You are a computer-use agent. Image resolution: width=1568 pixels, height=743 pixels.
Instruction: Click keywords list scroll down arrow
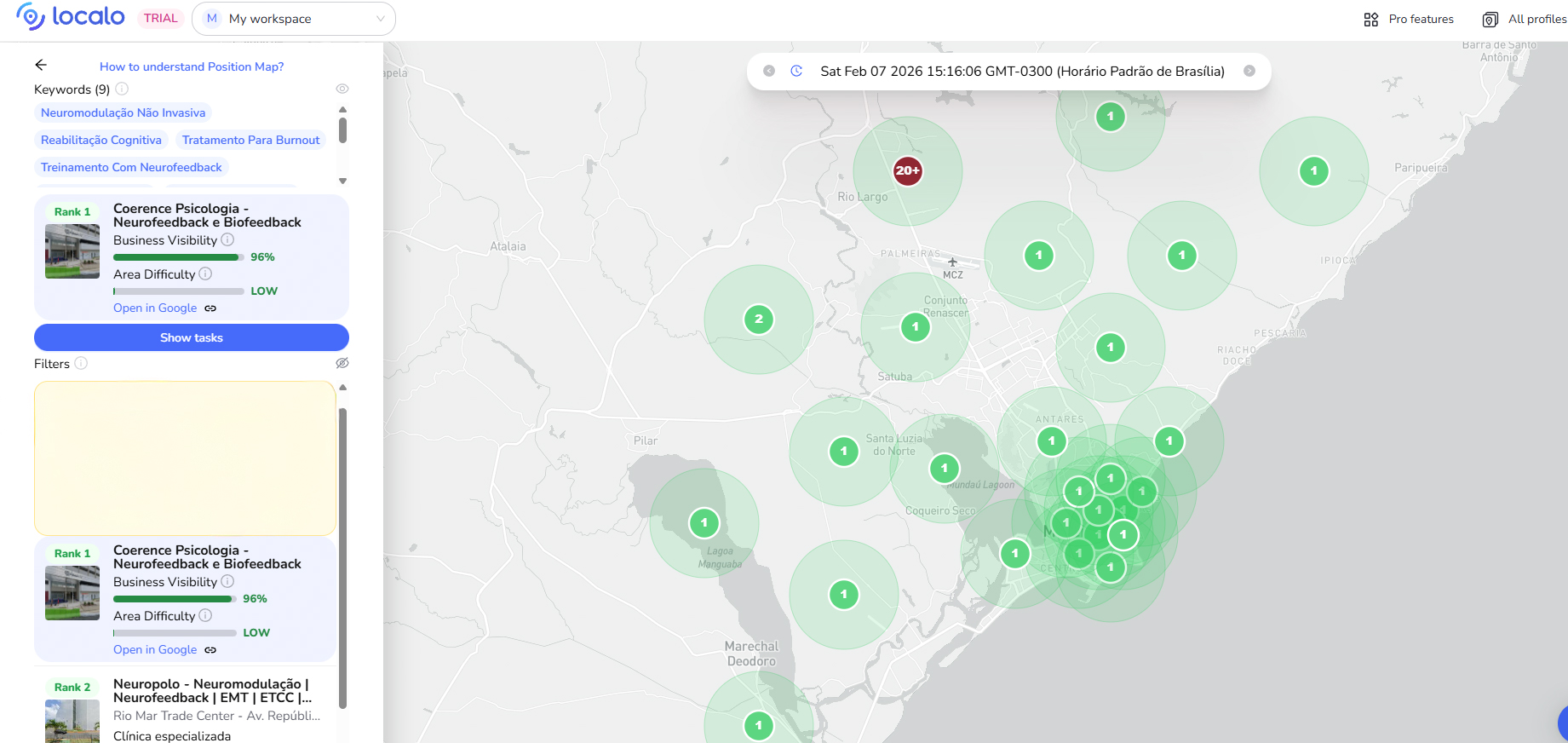tap(342, 181)
